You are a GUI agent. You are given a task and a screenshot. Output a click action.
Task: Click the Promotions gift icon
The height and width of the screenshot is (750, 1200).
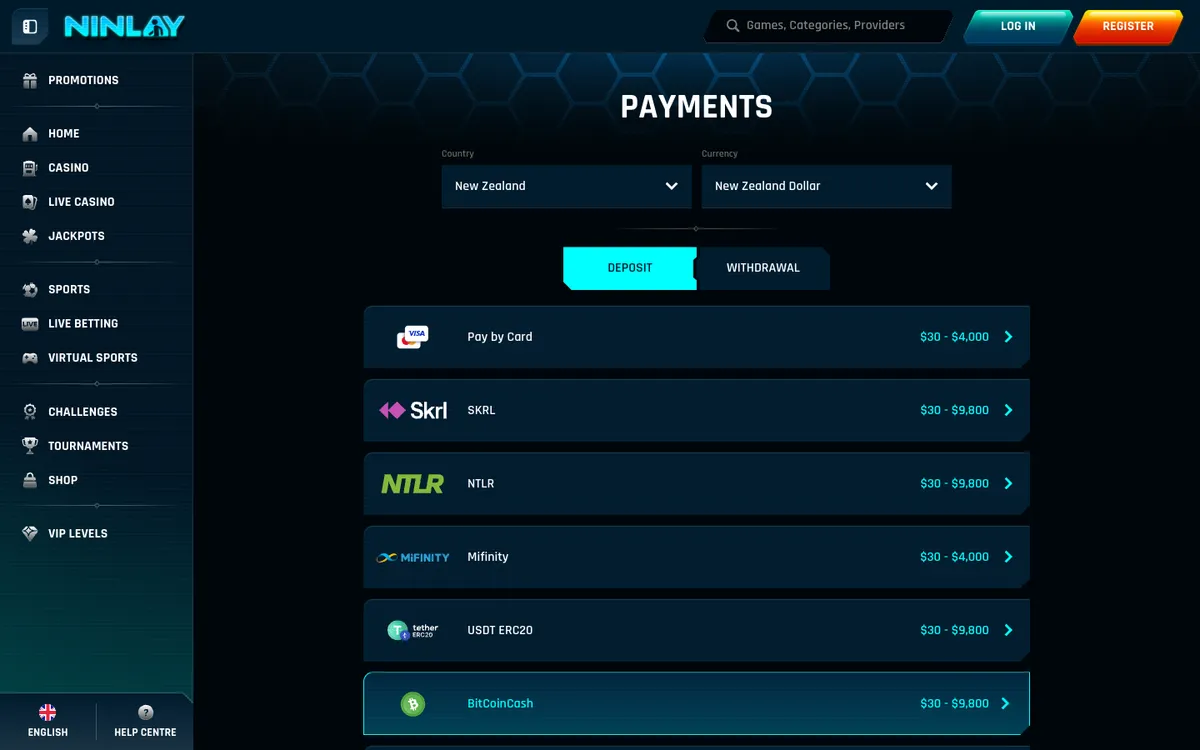[x=30, y=80]
